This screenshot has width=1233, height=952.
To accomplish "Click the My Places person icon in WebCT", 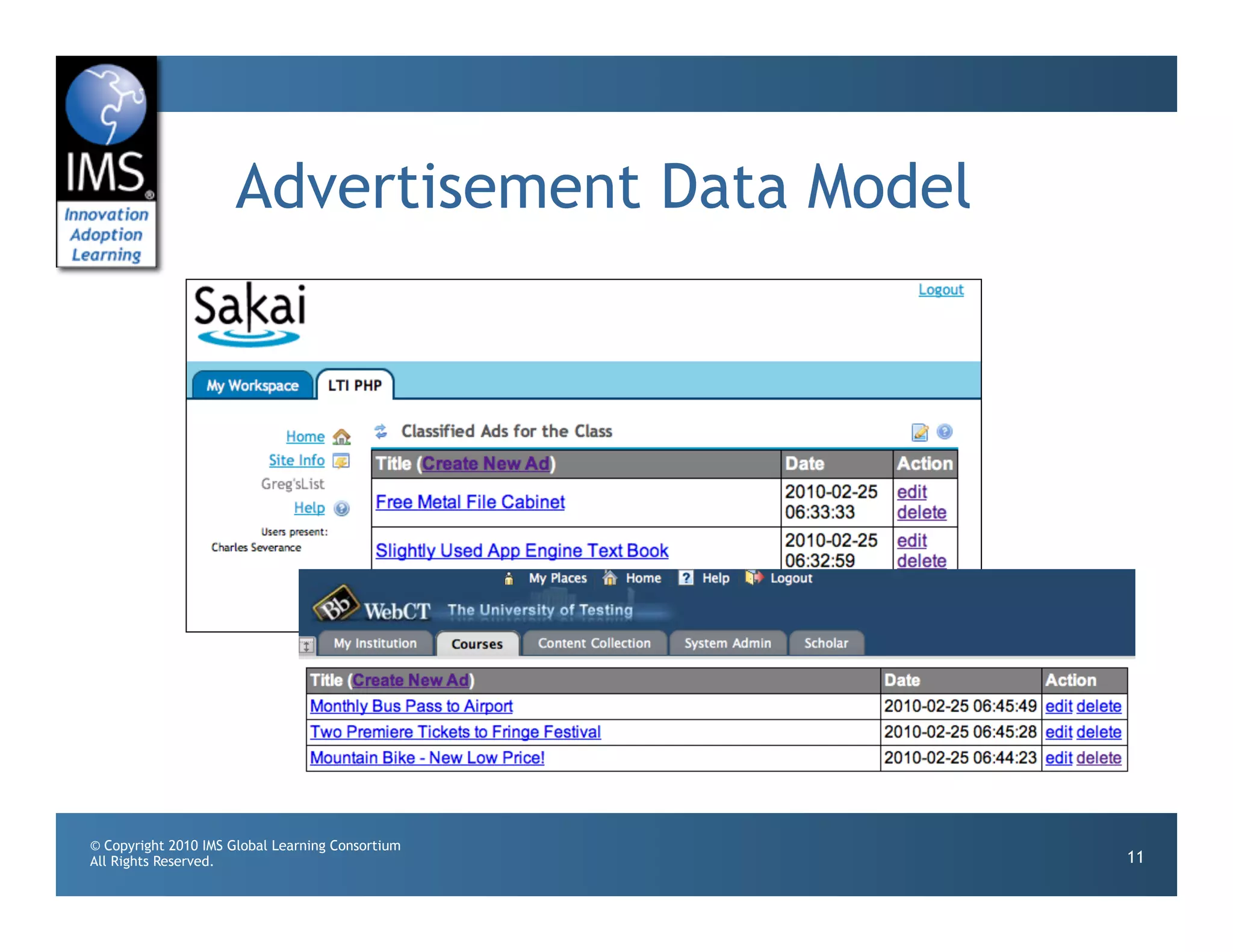I will click(509, 578).
